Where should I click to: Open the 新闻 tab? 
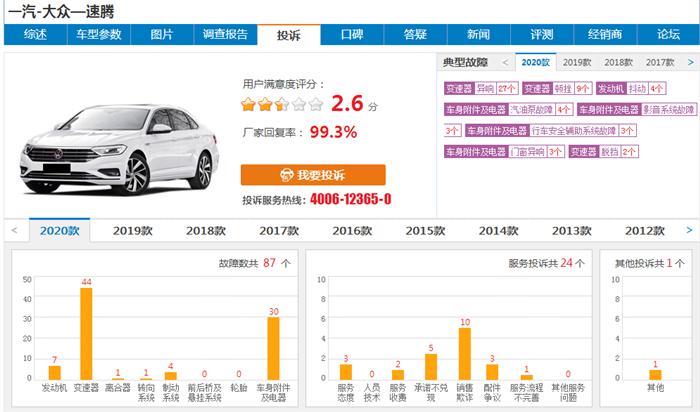pos(479,34)
